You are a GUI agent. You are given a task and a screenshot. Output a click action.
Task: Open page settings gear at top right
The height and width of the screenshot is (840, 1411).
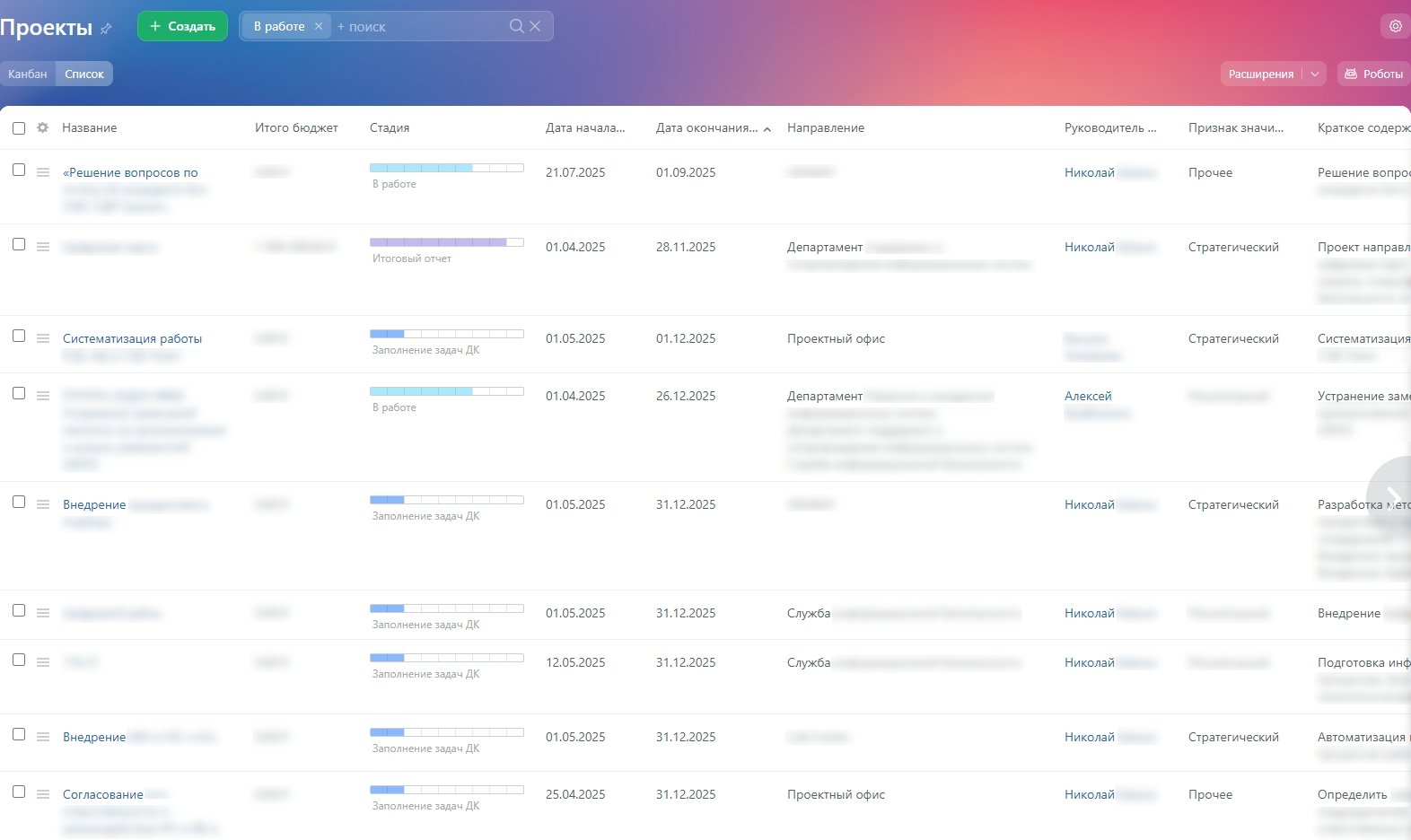[x=1395, y=26]
